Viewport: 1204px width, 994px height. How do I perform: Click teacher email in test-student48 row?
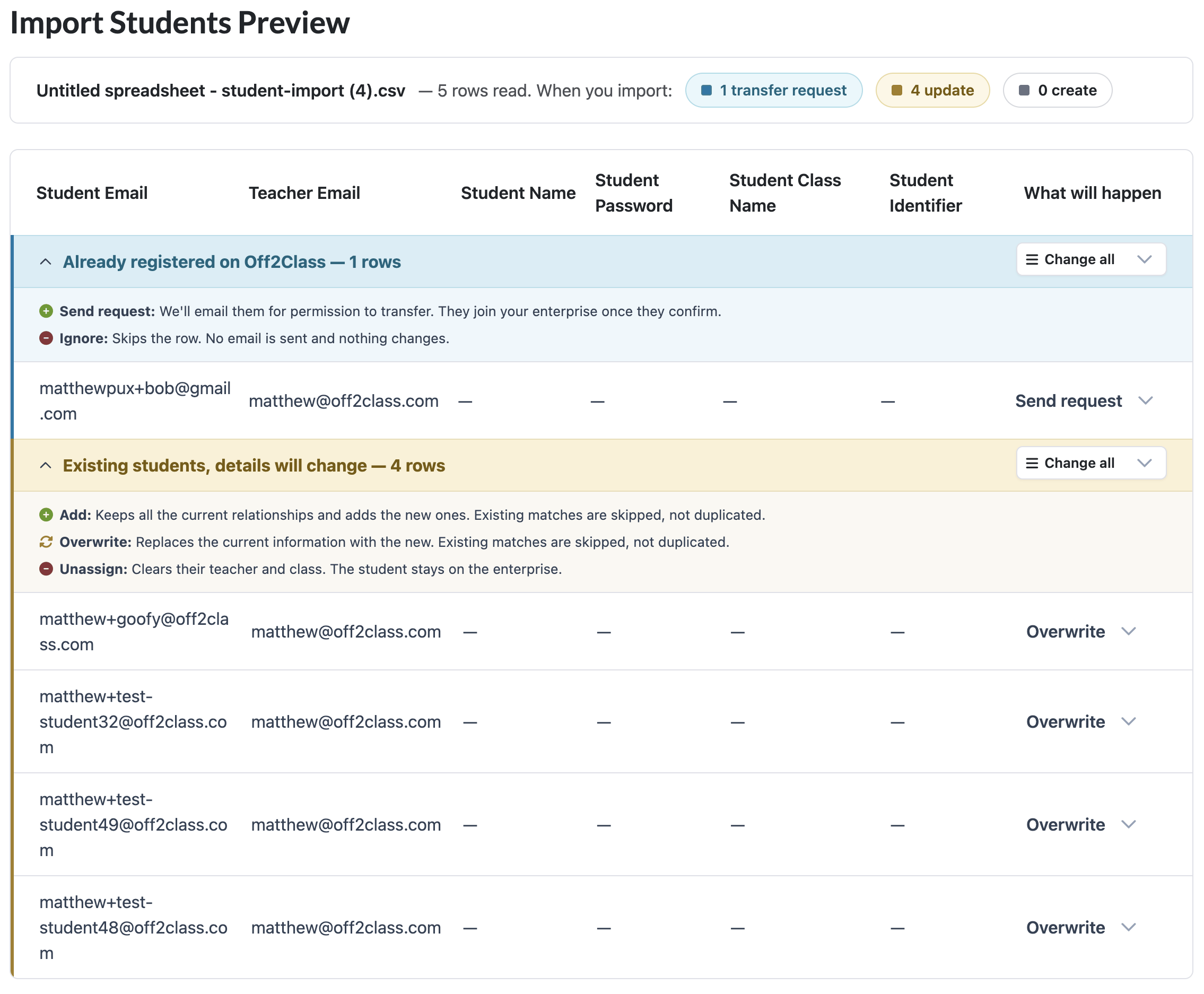(x=346, y=927)
